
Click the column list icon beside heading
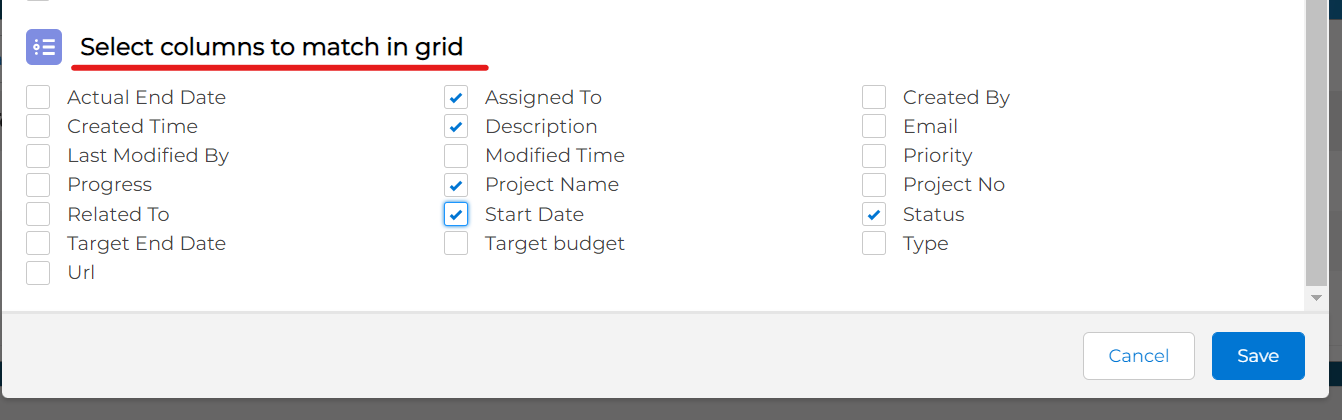tap(44, 47)
